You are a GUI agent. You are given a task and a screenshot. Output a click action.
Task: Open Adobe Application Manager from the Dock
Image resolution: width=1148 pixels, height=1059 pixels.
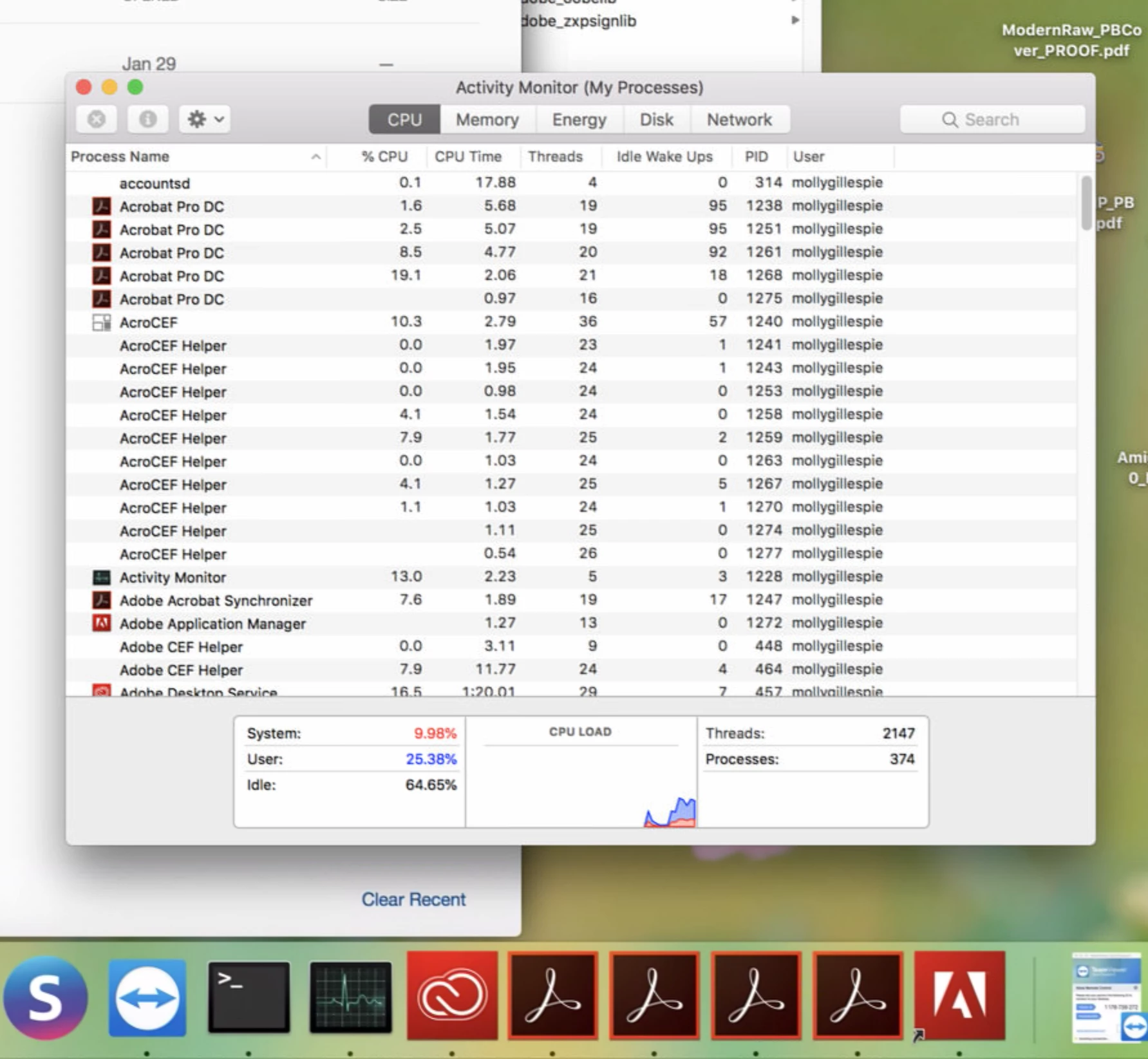coord(959,995)
